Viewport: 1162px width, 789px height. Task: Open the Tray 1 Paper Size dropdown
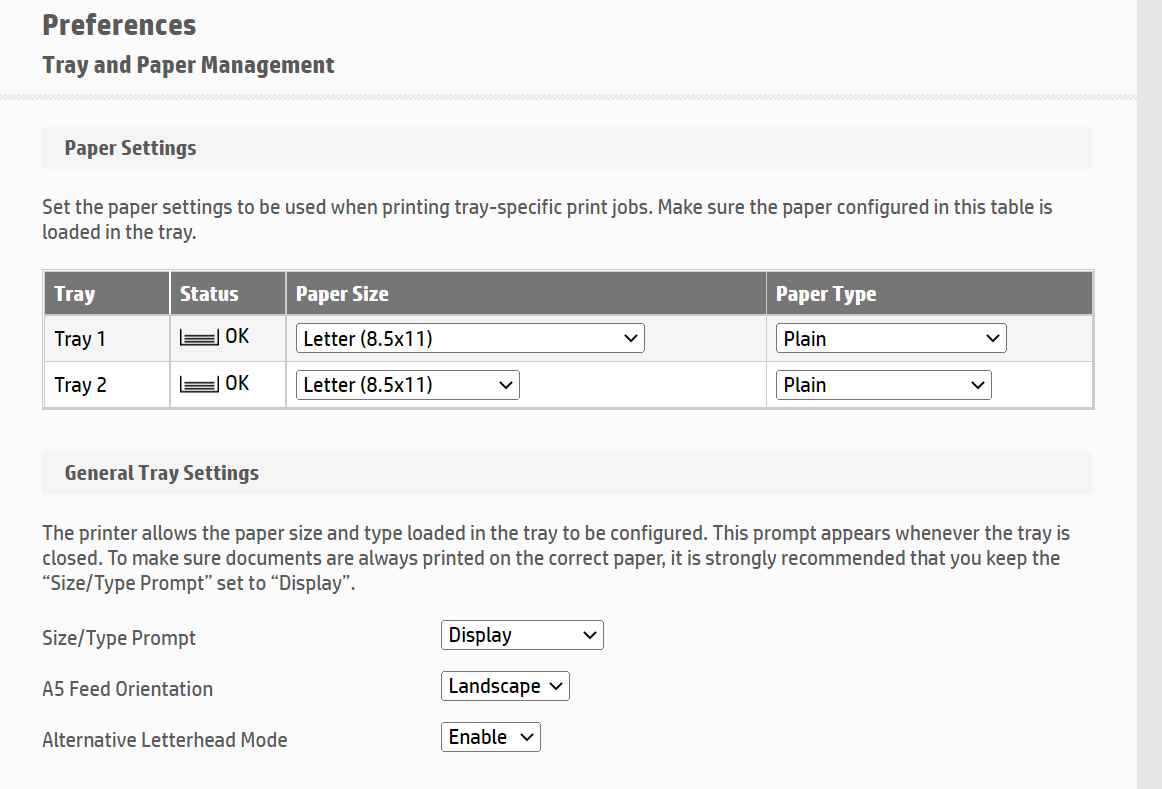pyautogui.click(x=469, y=338)
